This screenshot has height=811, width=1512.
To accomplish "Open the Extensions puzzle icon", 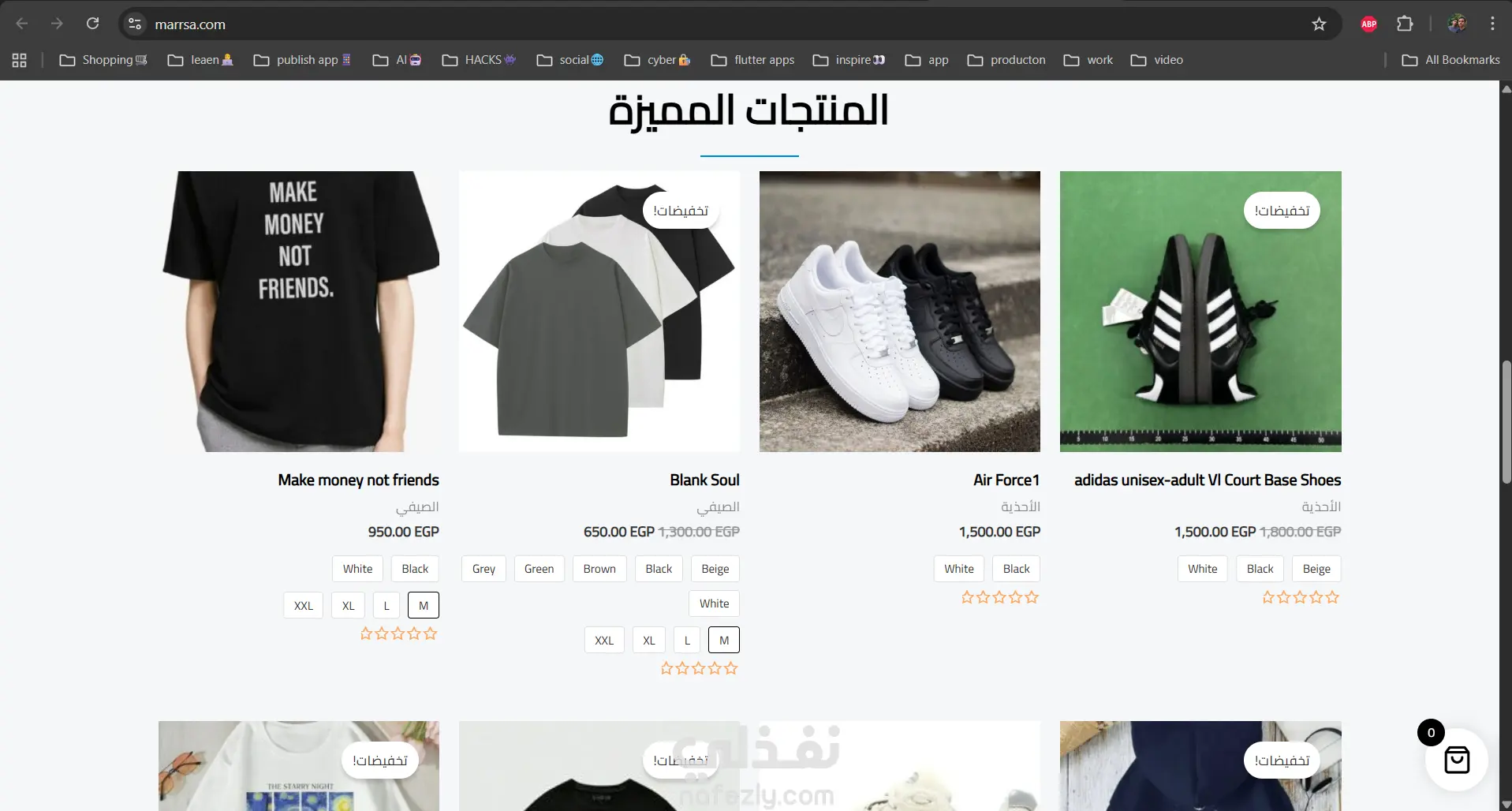I will point(1405,24).
